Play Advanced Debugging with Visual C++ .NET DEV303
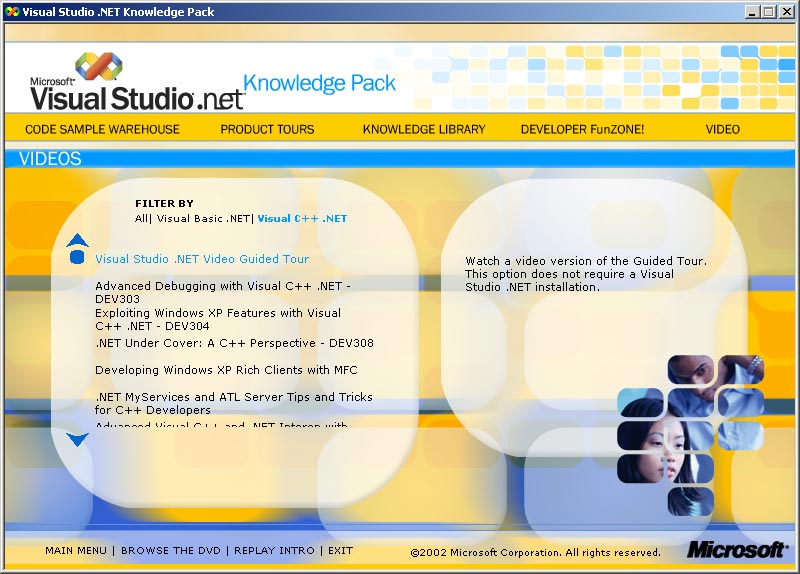Screen dimensions: 800x574 (223, 292)
